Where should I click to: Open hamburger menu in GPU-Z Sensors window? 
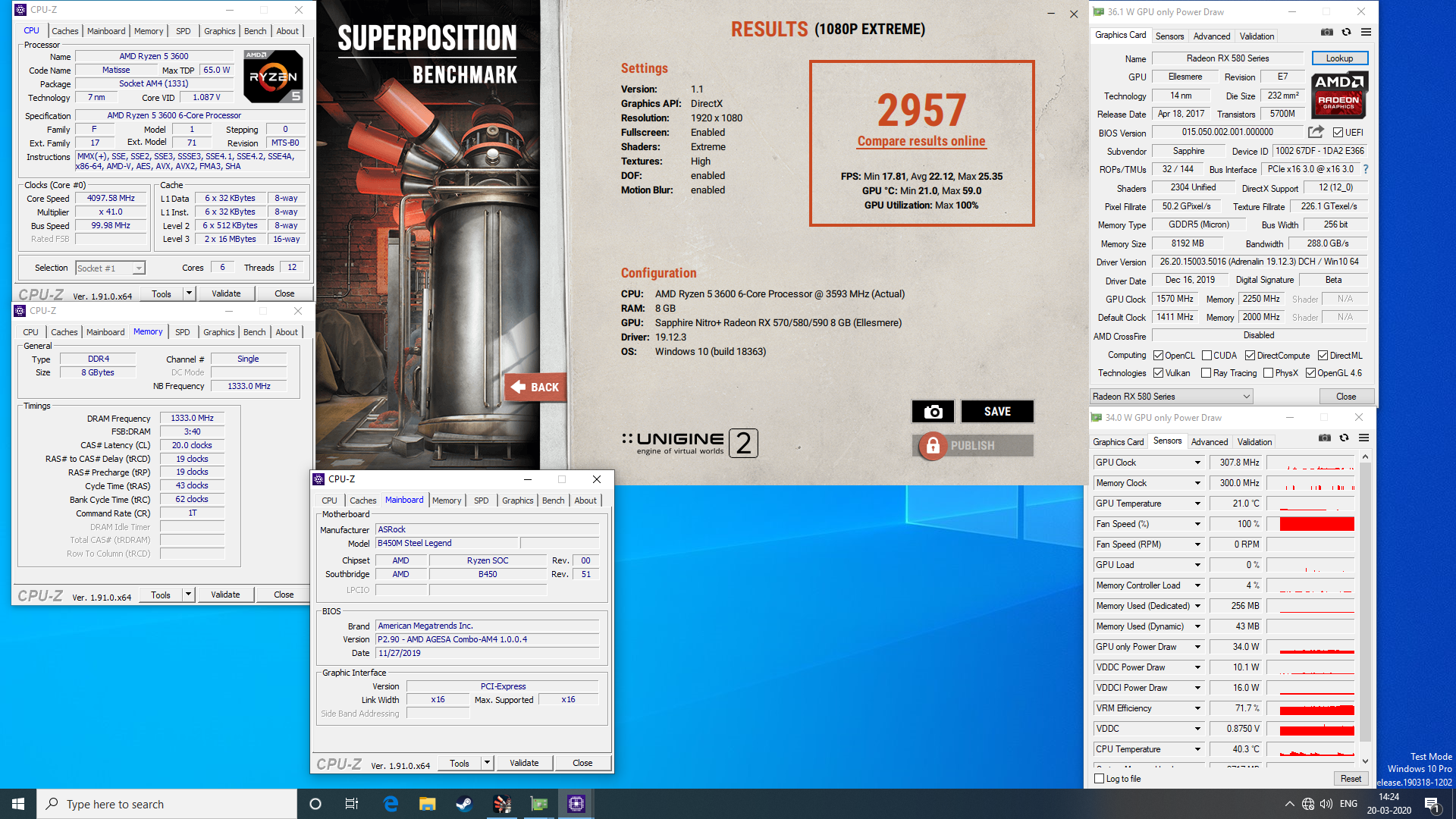click(1363, 438)
